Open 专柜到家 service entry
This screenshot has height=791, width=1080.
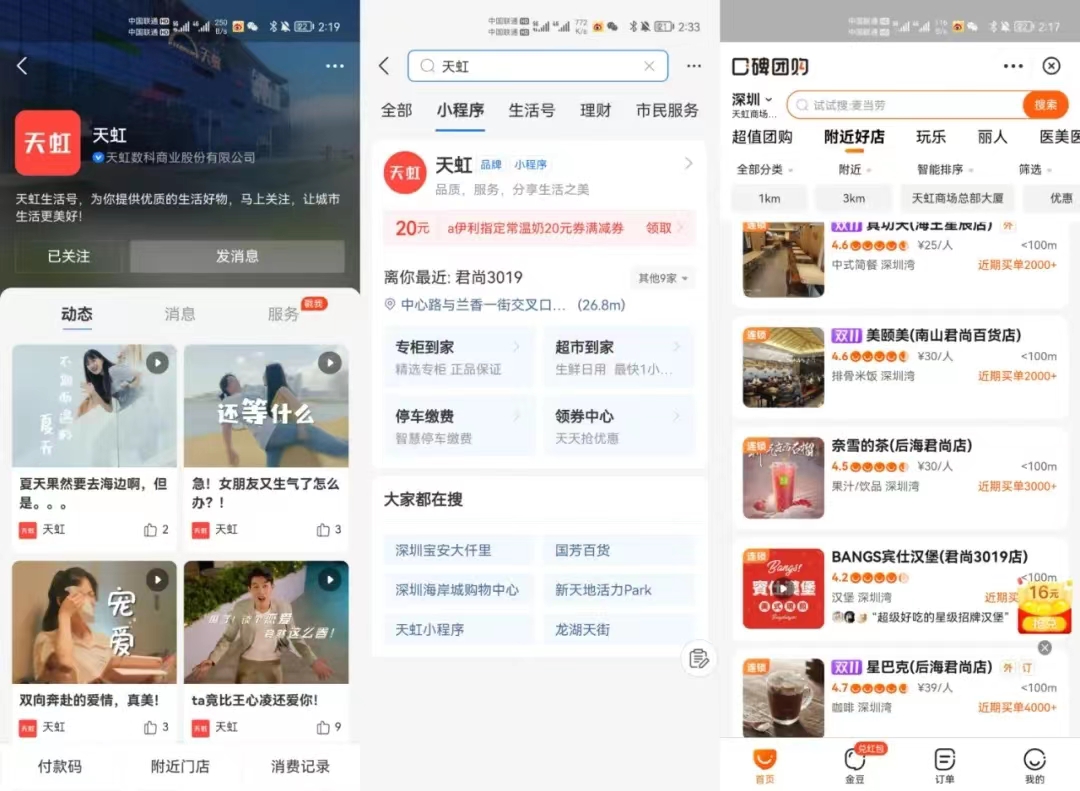click(x=458, y=357)
